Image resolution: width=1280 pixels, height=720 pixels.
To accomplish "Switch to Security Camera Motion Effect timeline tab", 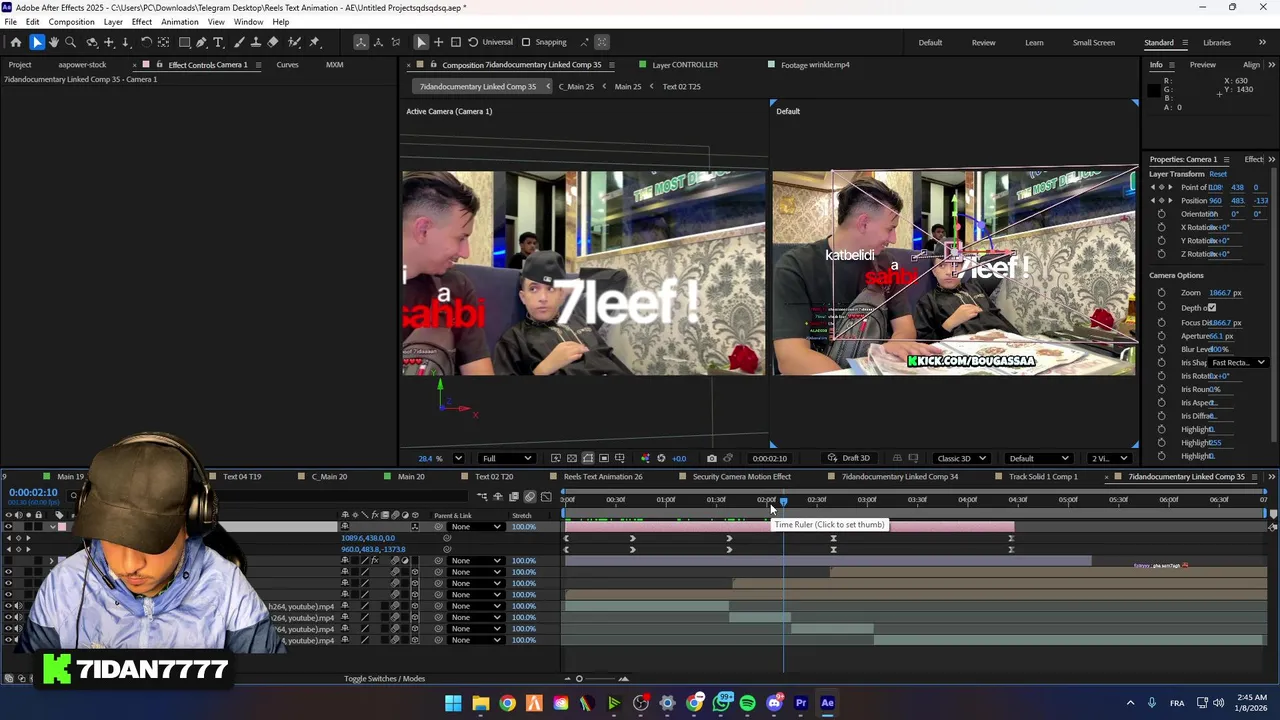I will (741, 477).
